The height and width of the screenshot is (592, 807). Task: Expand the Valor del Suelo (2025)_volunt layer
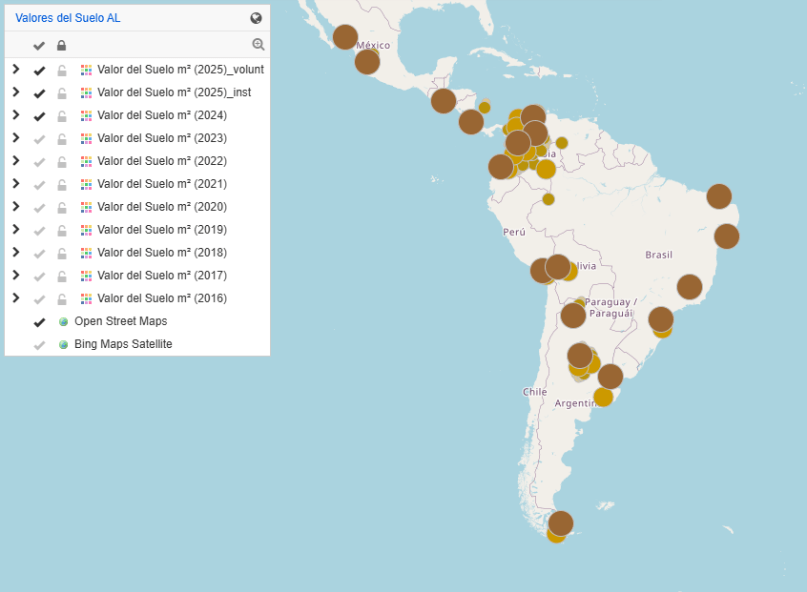15,69
